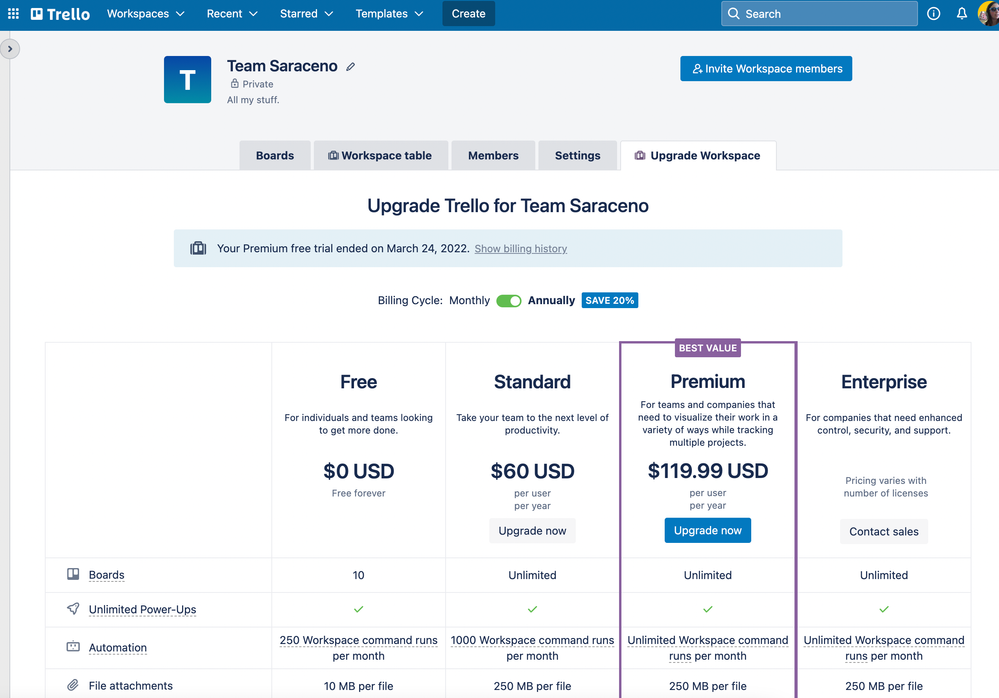Click Invite Workspace members button
Screen dimensions: 999x698
coord(766,69)
